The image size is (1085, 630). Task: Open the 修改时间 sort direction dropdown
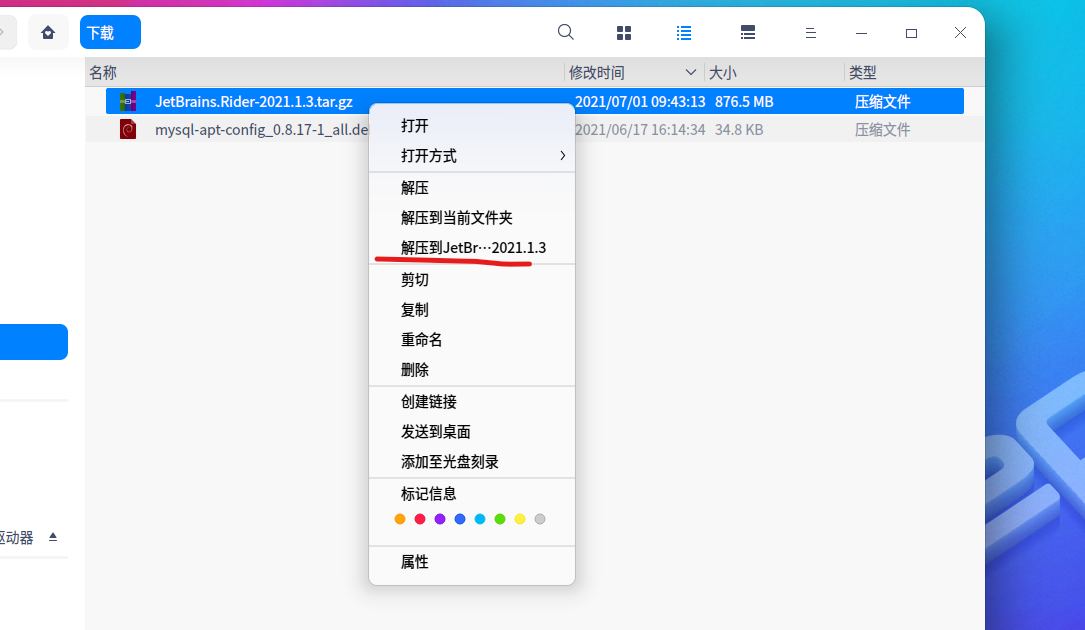coord(690,72)
